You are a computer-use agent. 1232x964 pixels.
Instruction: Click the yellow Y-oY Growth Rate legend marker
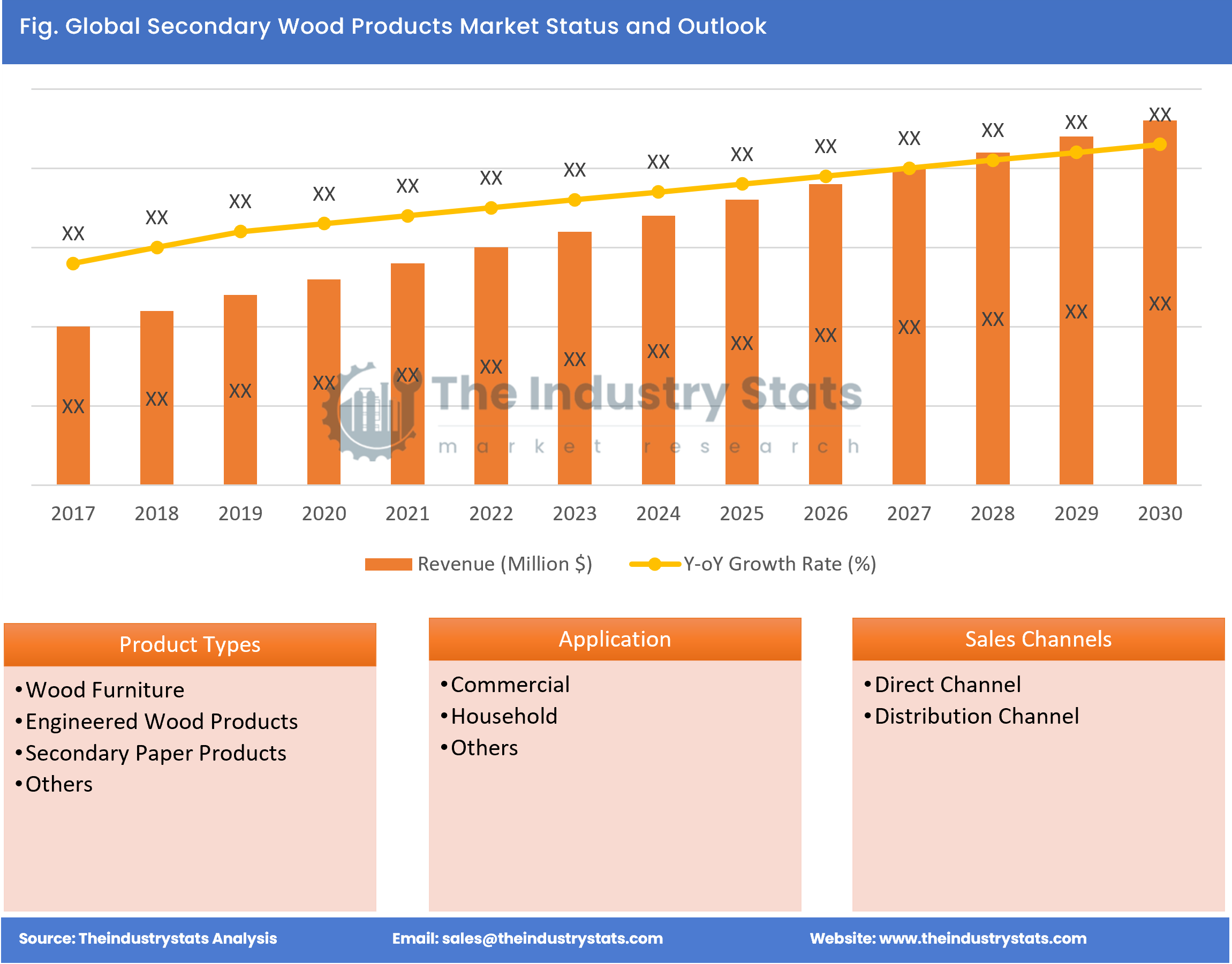[x=654, y=564]
